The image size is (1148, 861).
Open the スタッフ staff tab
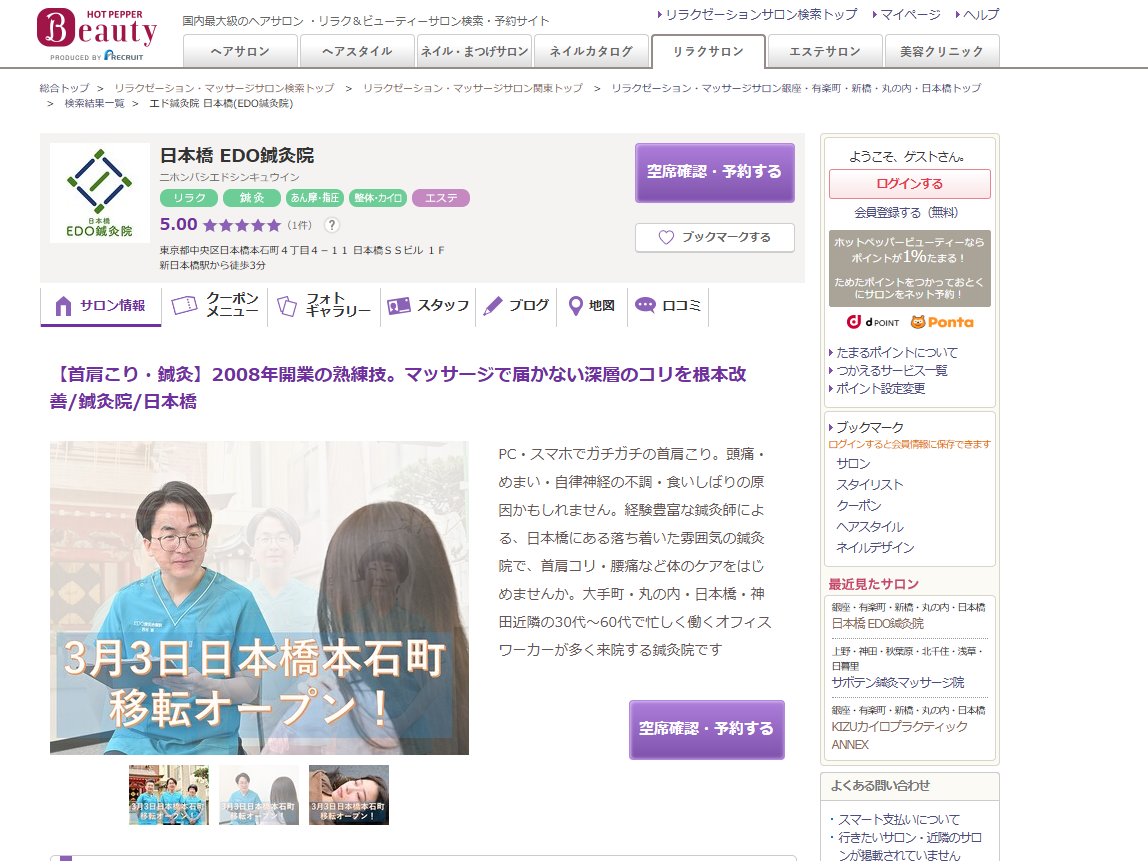click(429, 306)
